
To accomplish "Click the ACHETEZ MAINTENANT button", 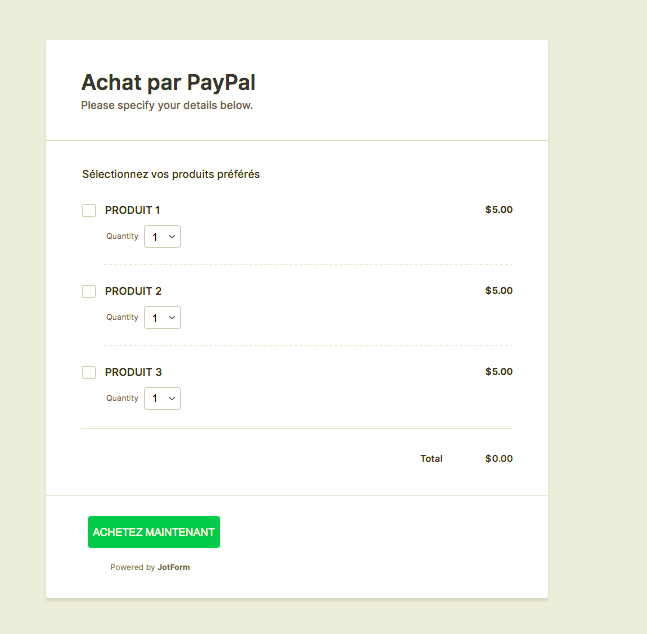I will (154, 532).
